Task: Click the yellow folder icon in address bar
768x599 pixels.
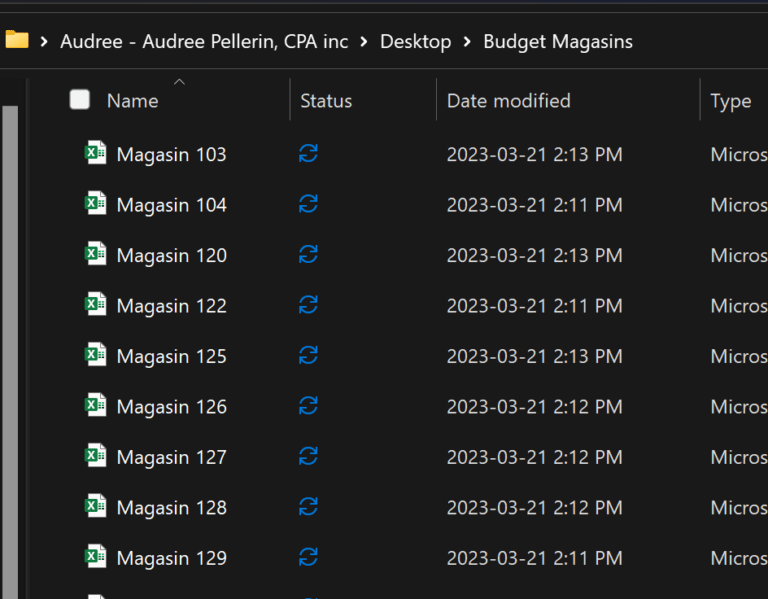Action: (x=16, y=41)
